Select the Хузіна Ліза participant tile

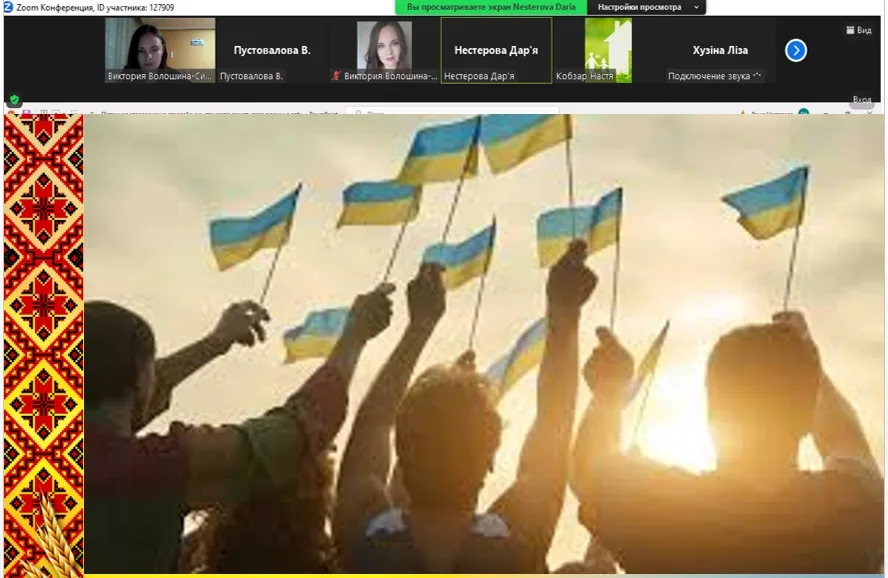[x=720, y=50]
